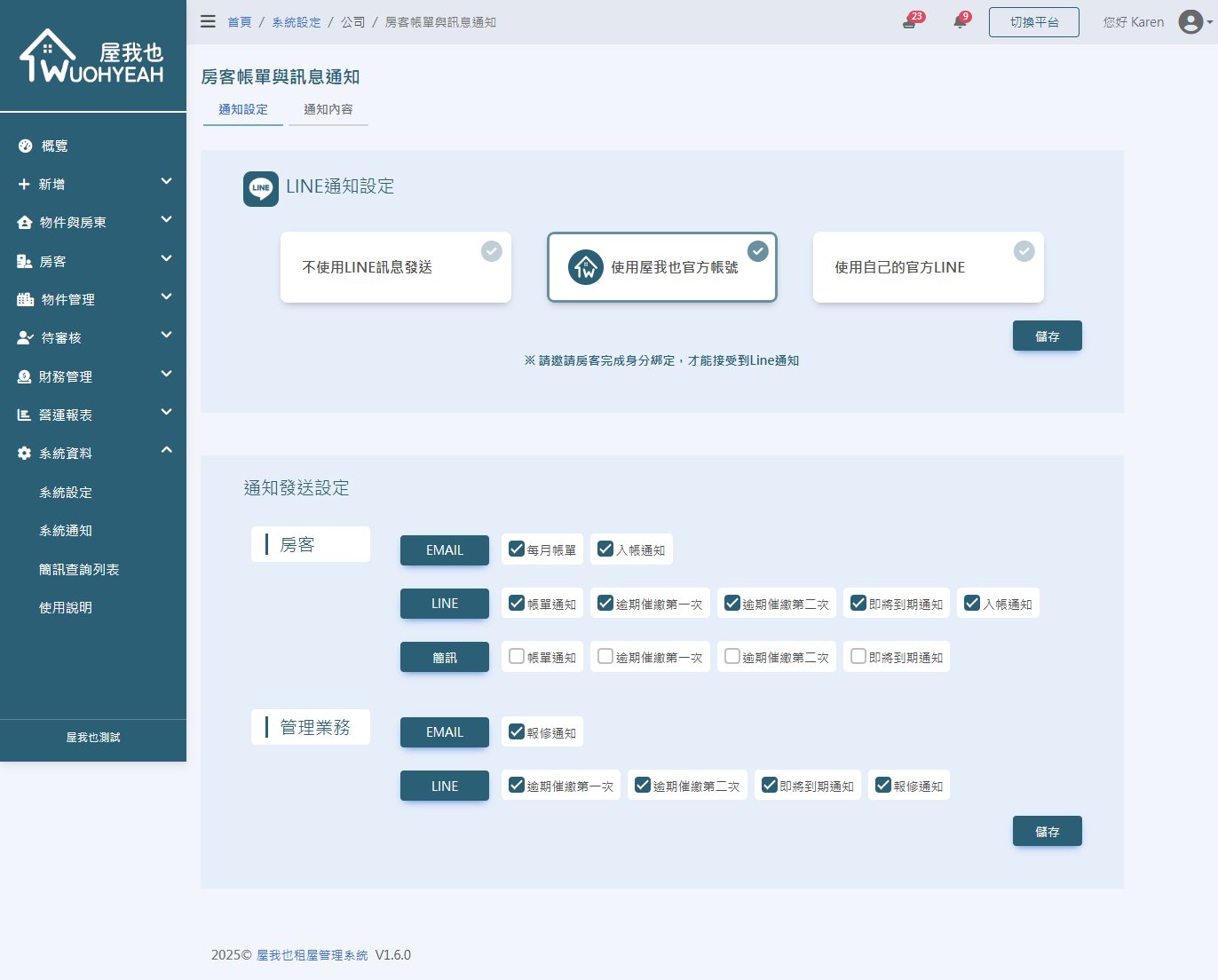1218x980 pixels.
Task: Enable the 帳單通知 checkbox under 簡訊
Action: pyautogui.click(x=516, y=655)
